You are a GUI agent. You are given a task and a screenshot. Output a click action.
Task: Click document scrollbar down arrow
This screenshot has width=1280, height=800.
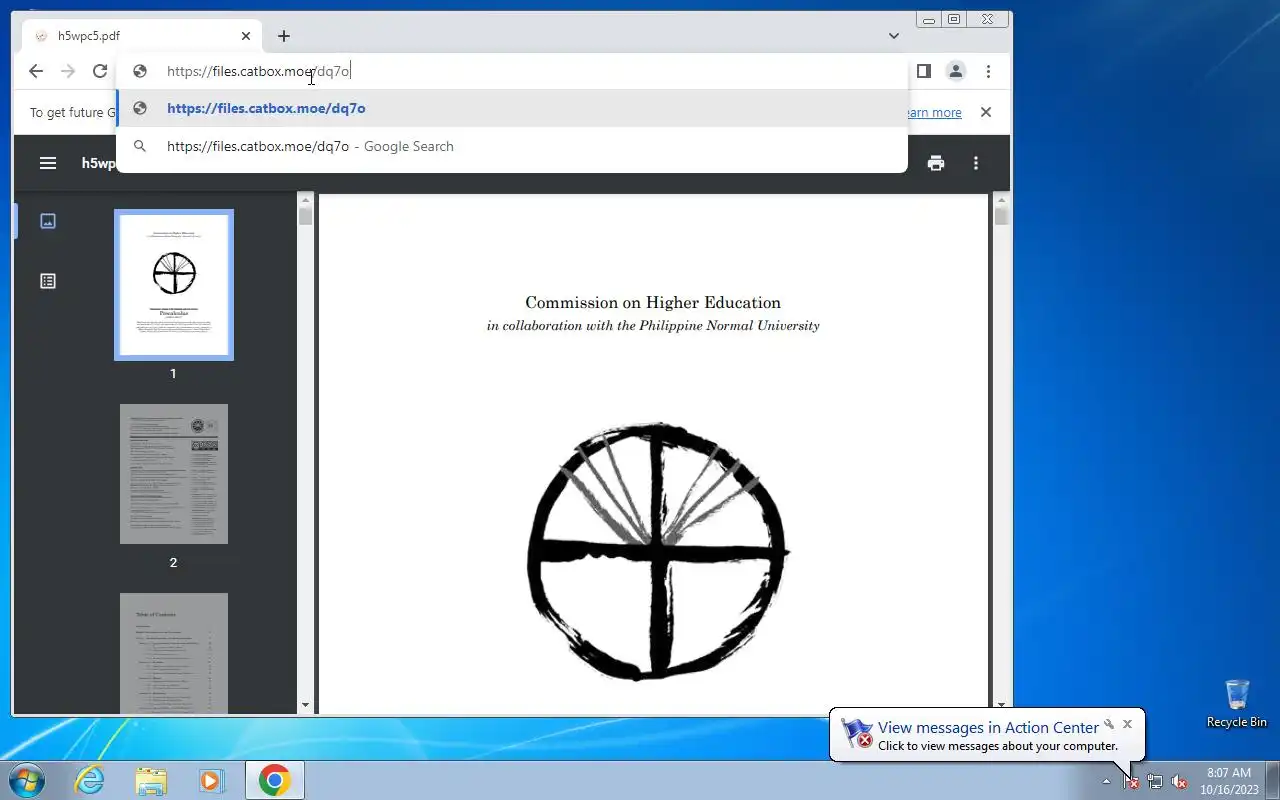coord(1001,706)
